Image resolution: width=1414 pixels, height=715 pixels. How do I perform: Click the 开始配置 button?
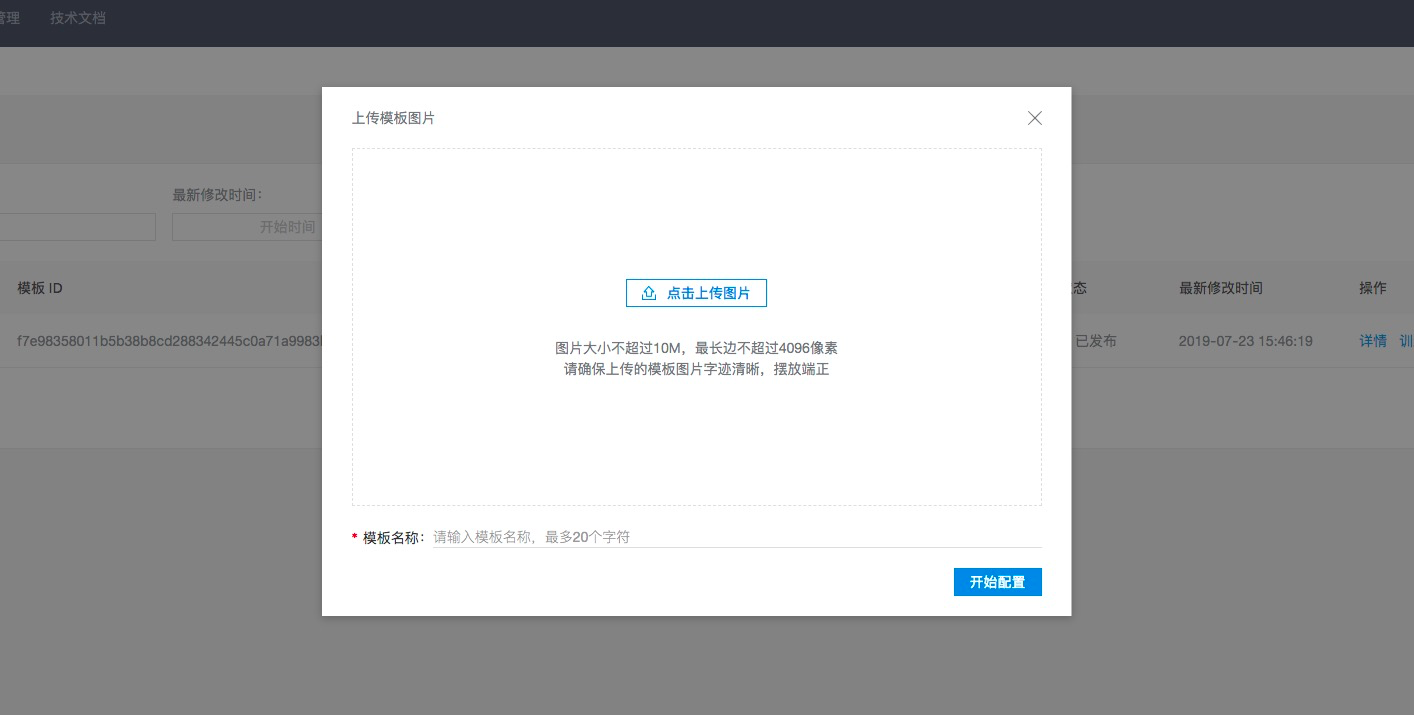pyautogui.click(x=998, y=582)
